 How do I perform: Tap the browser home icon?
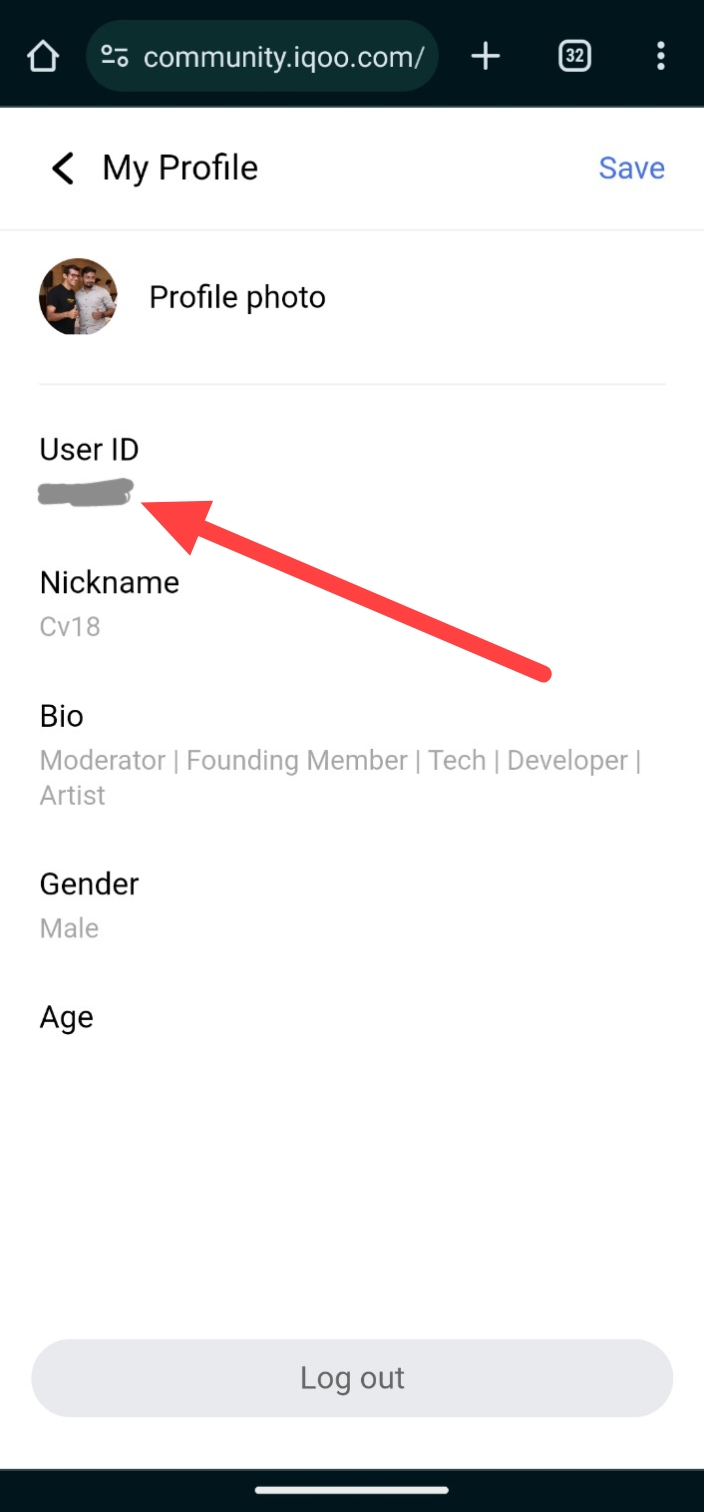point(43,57)
